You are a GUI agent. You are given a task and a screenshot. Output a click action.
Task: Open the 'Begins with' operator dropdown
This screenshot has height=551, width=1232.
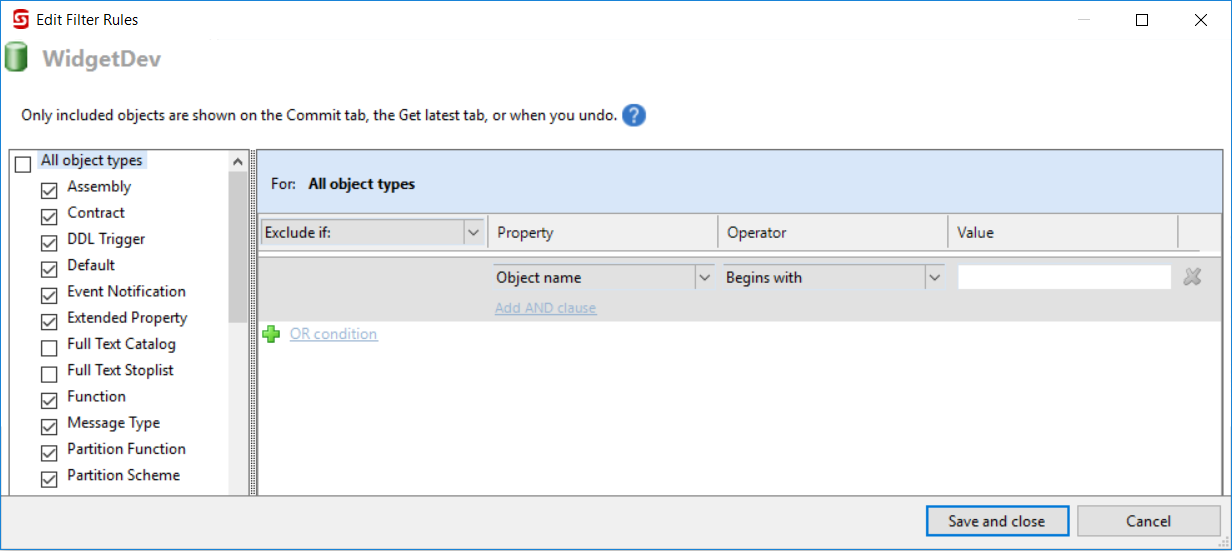tap(934, 278)
